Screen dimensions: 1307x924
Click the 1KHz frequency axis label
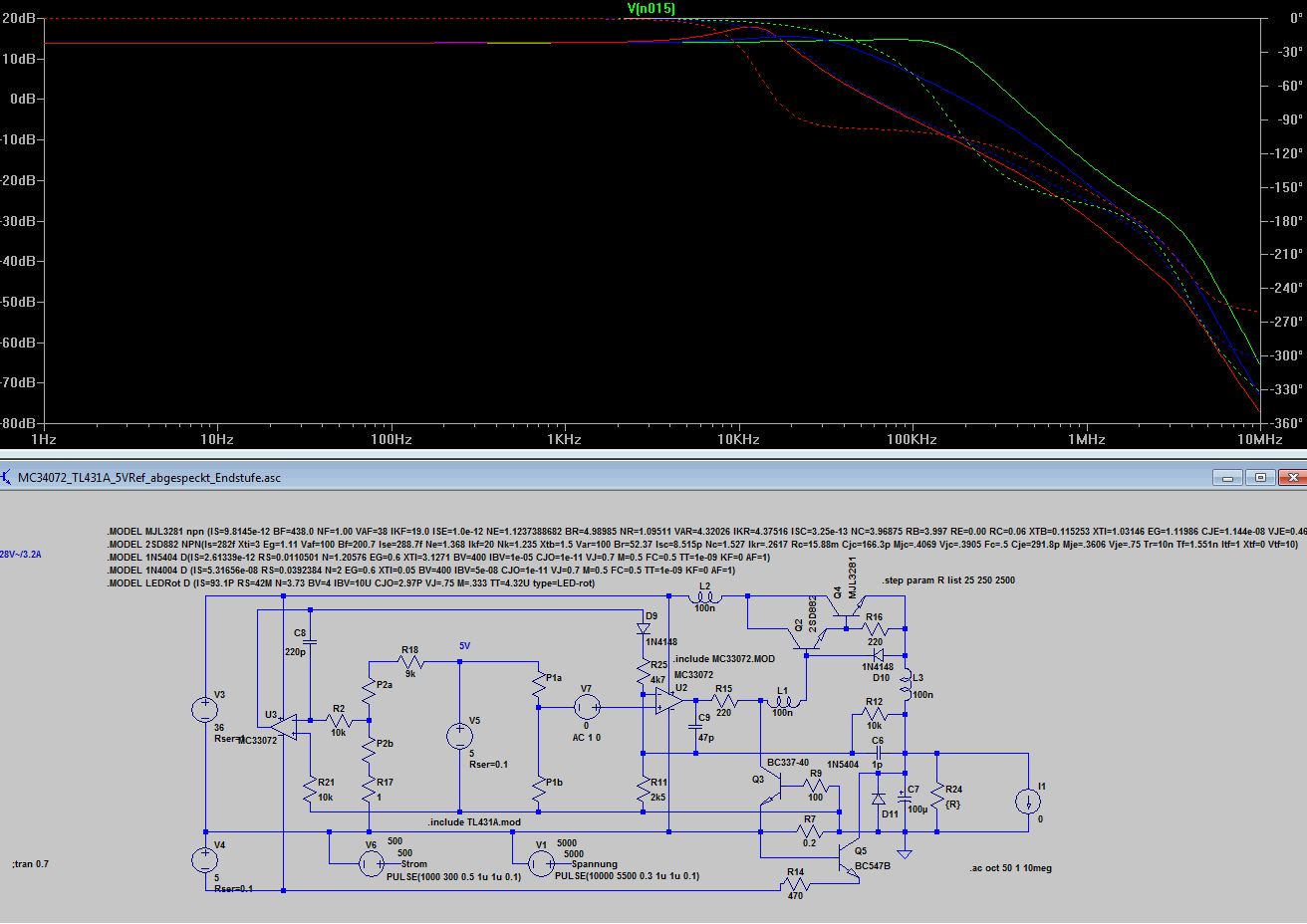point(565,439)
